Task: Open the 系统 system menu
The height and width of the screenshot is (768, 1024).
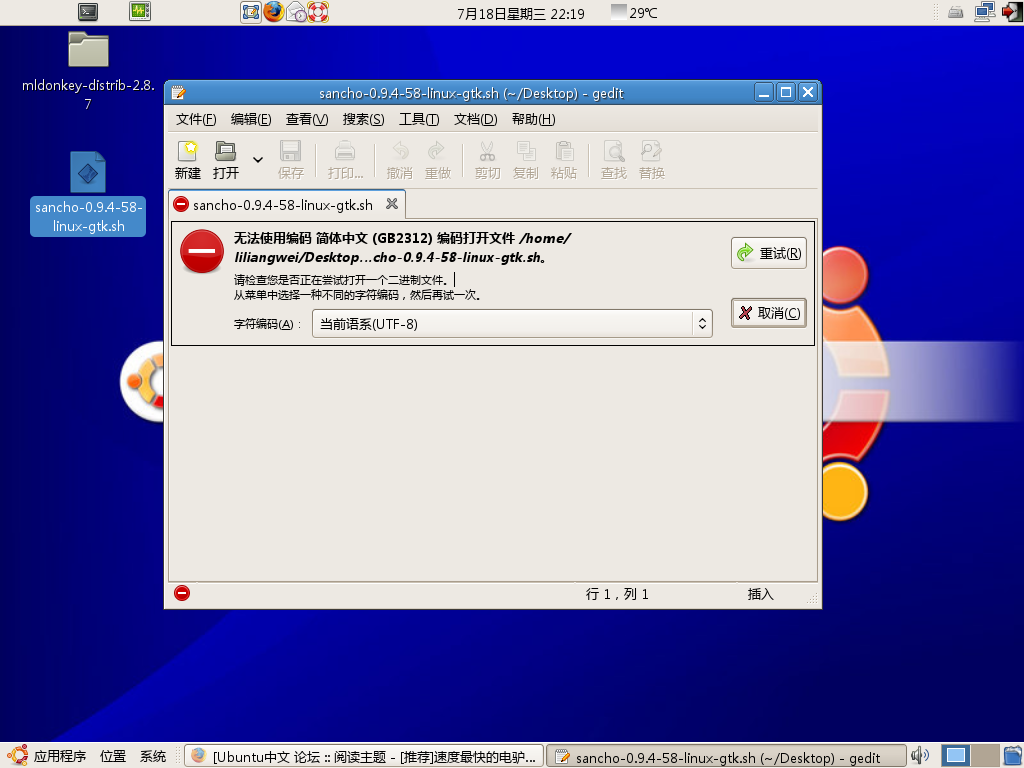Action: click(x=153, y=756)
